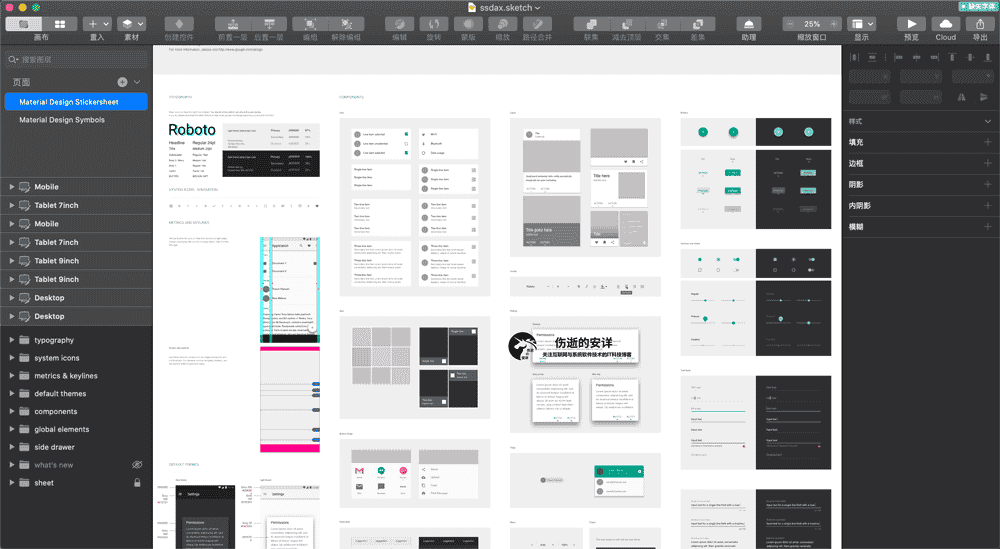Click the 25% zoom value
Image resolution: width=1000 pixels, height=549 pixels.
[x=812, y=24]
